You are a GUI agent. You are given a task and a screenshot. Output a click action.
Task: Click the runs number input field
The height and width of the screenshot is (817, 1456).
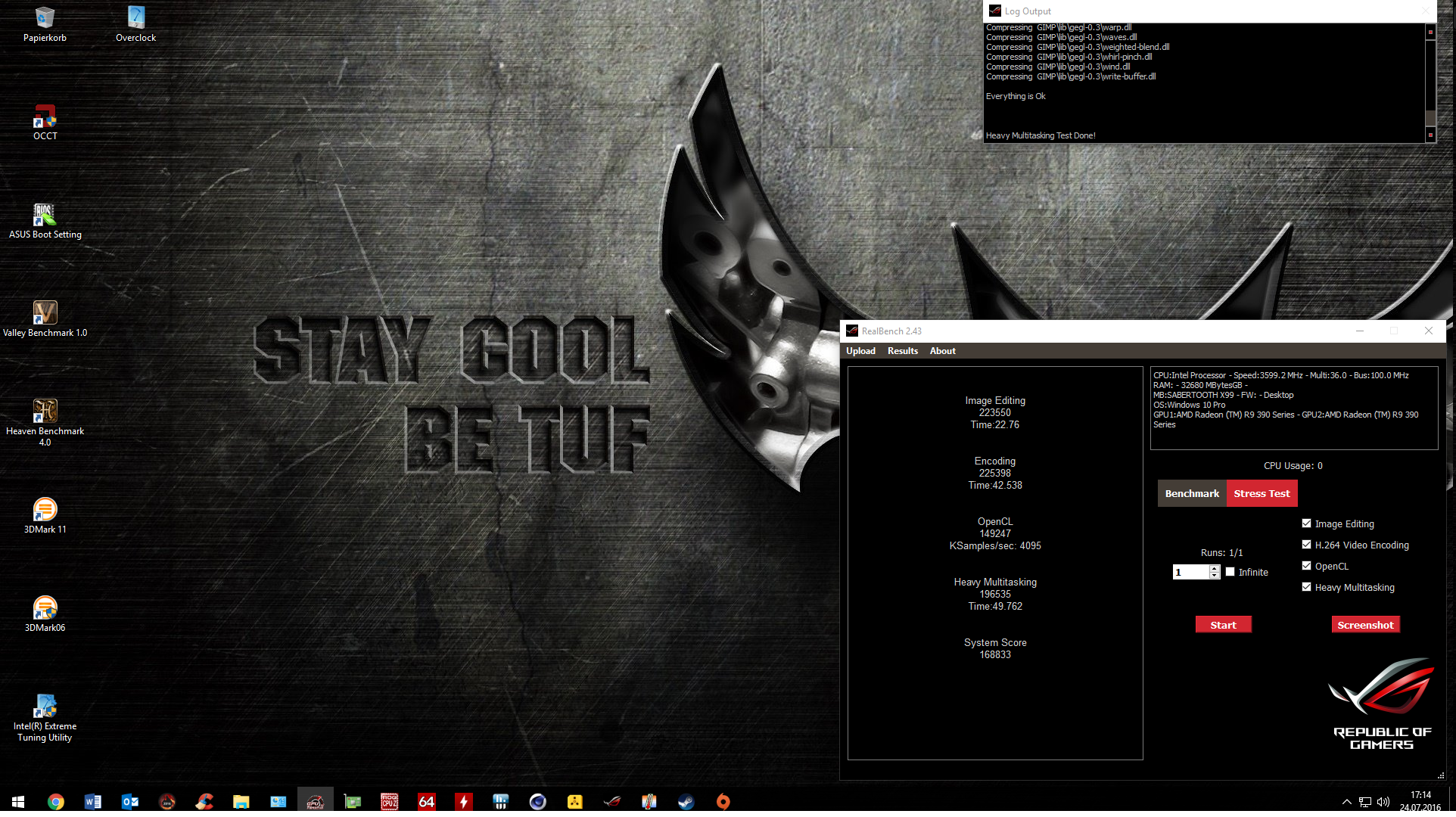tap(1191, 572)
